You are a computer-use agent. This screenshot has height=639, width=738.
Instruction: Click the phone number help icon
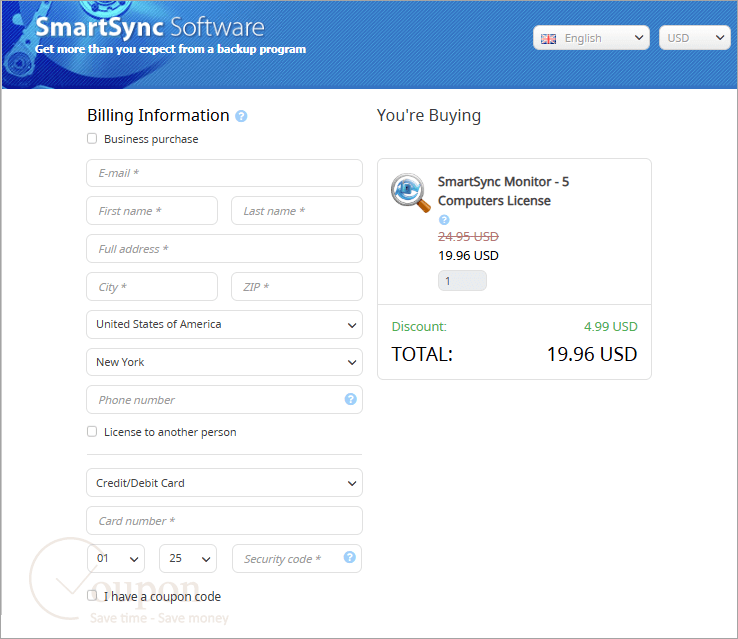(x=351, y=399)
